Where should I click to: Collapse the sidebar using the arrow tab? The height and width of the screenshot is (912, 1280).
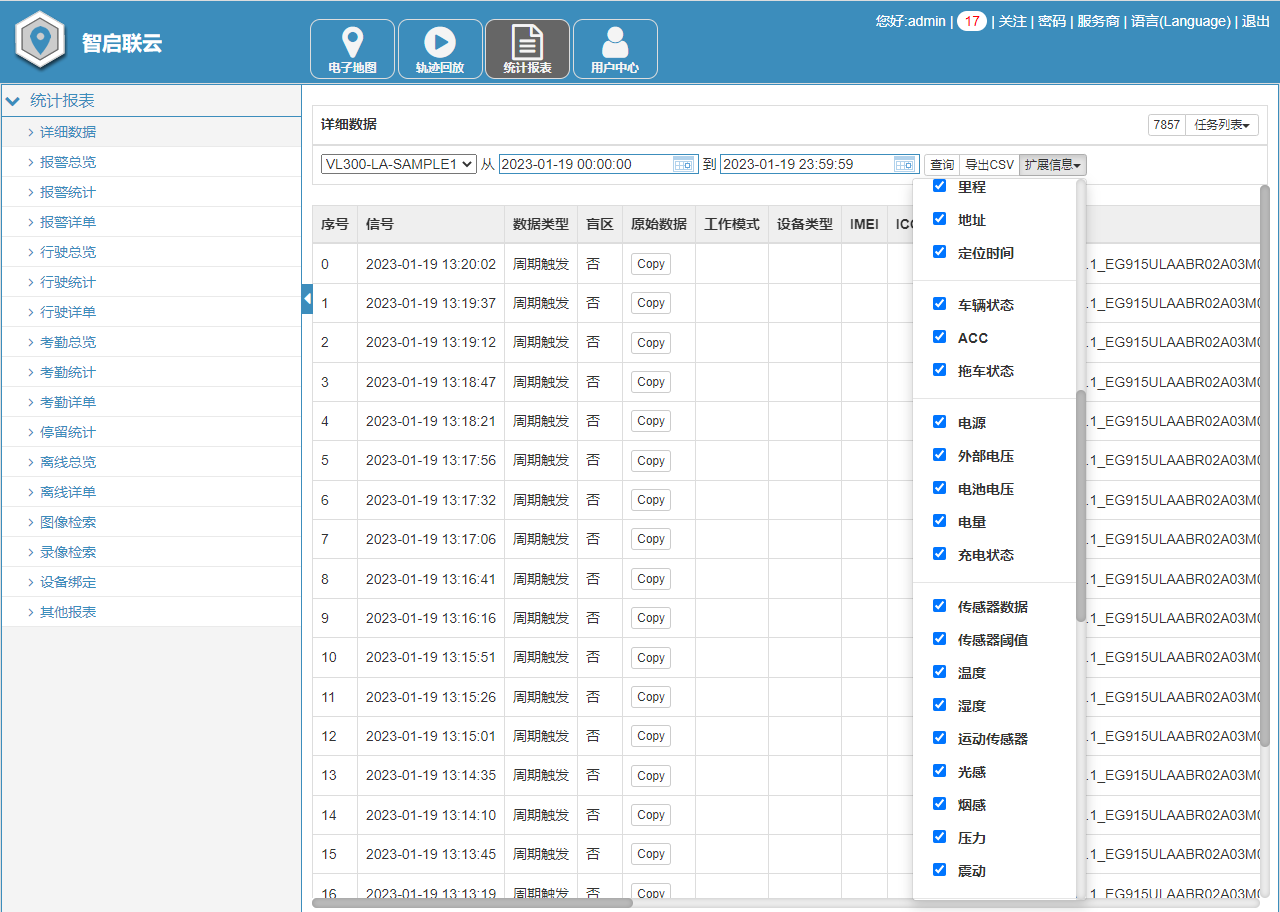tap(306, 300)
